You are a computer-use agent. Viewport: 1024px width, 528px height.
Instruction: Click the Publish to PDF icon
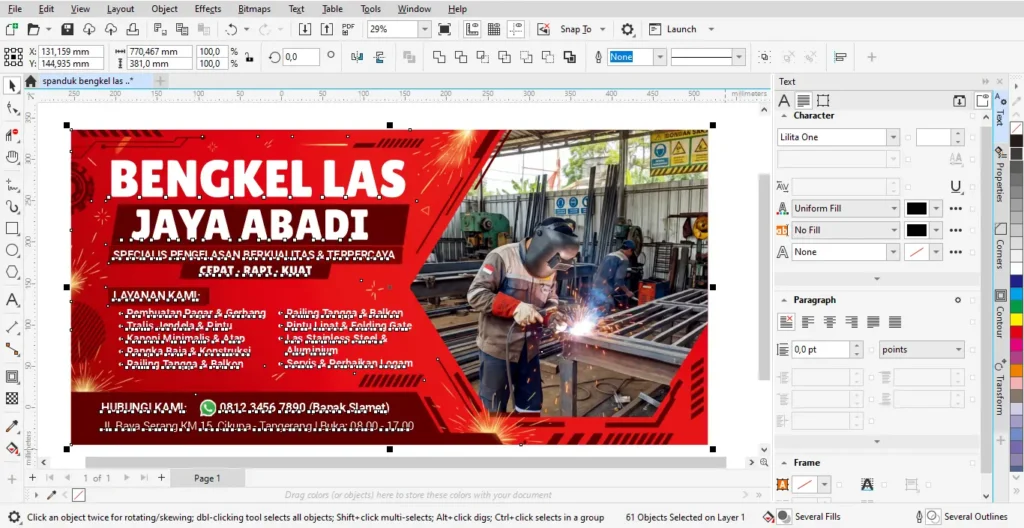pyautogui.click(x=348, y=29)
